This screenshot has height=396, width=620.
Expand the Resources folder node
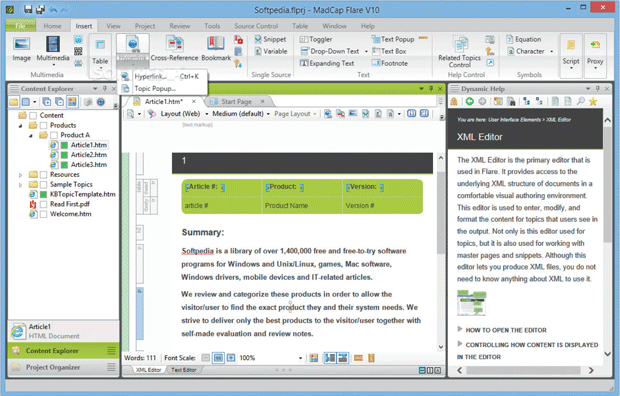(x=21, y=174)
